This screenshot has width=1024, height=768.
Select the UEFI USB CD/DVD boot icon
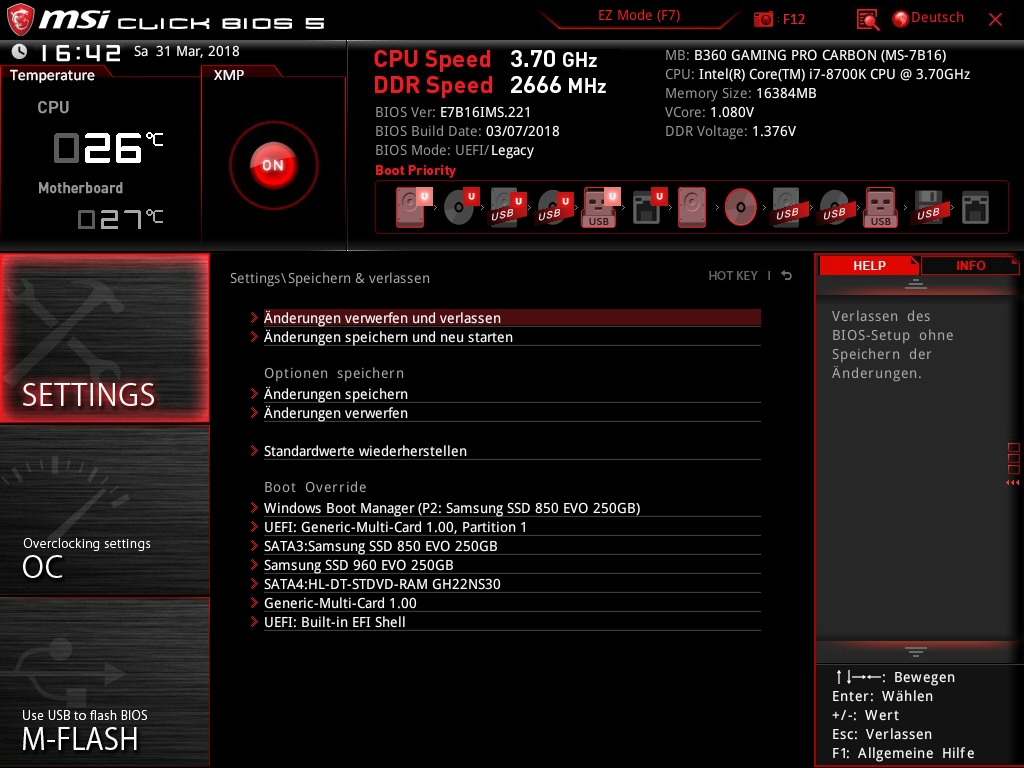click(x=554, y=208)
